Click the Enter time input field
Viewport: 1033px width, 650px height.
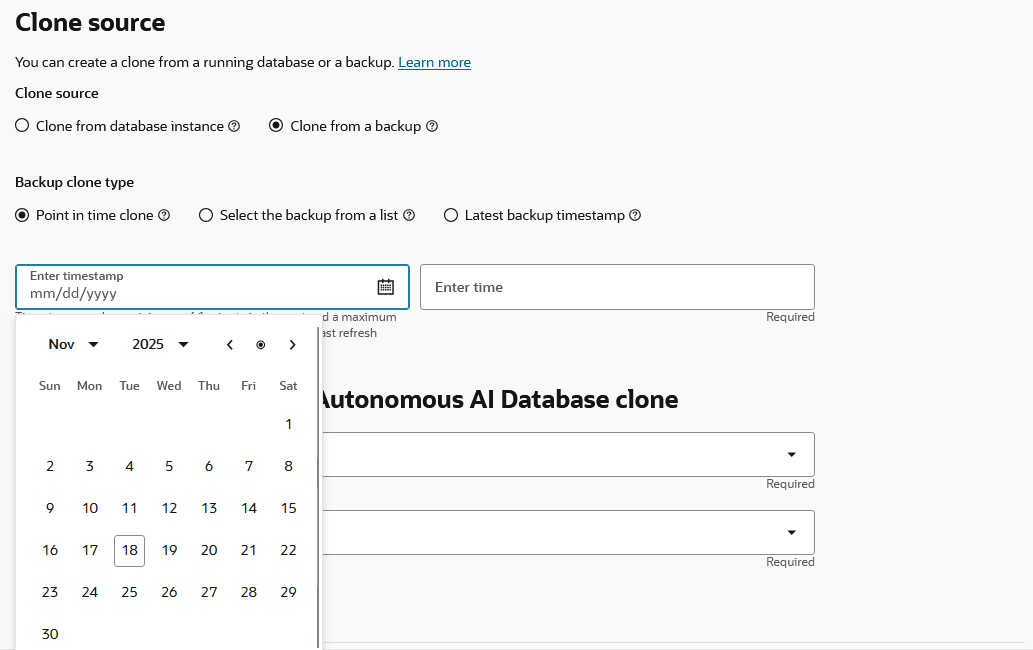click(616, 287)
